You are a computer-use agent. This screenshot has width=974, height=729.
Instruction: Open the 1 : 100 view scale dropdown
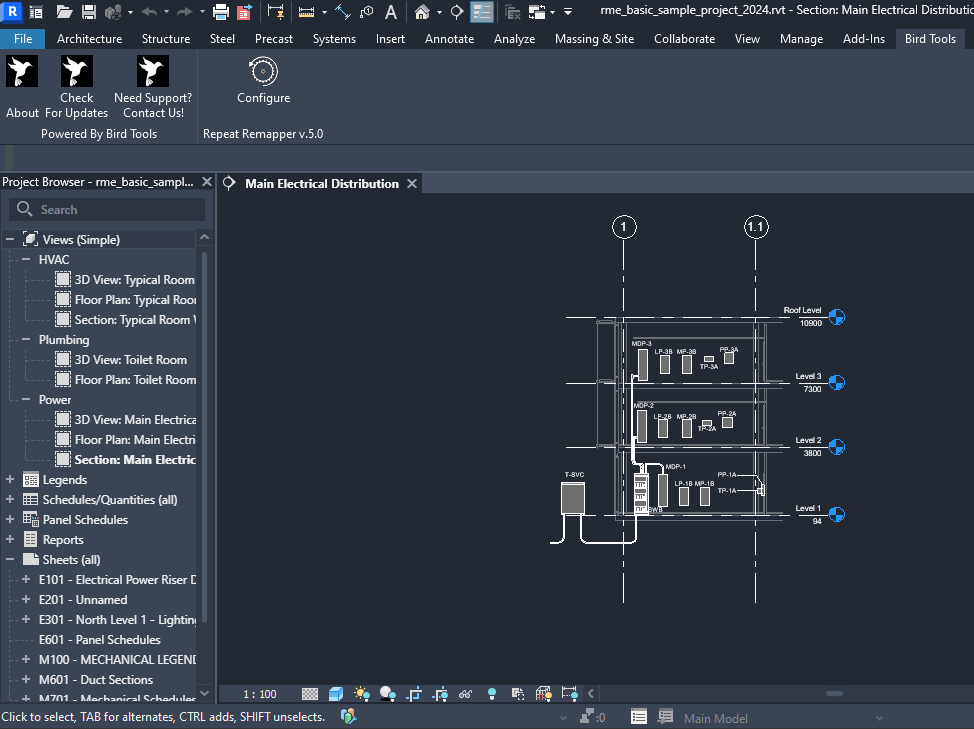260,694
